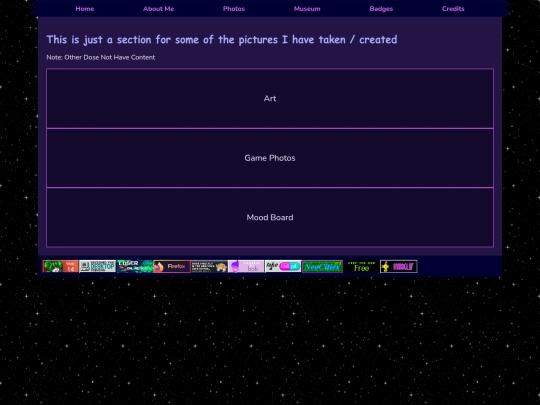This screenshot has height=405, width=540.
Task: Click the badge with pink and cyan pill
Action: (283, 266)
